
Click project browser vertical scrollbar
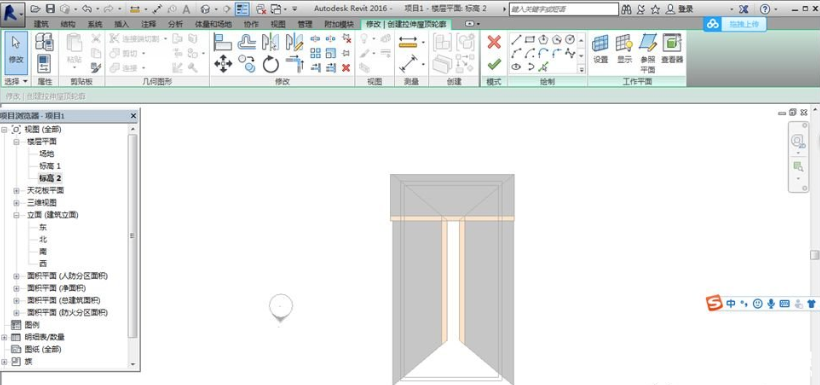[132, 235]
